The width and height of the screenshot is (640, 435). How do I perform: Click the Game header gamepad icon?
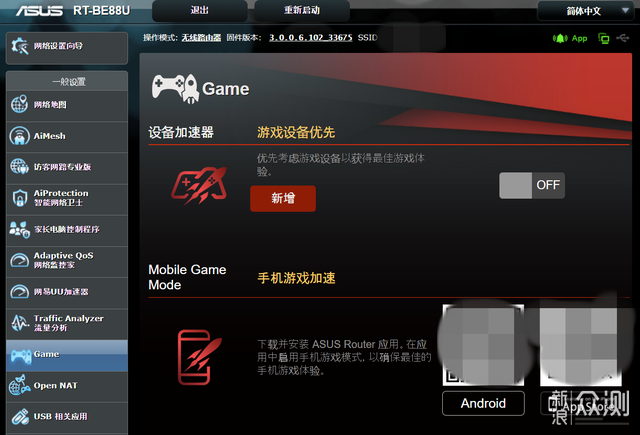tap(175, 88)
